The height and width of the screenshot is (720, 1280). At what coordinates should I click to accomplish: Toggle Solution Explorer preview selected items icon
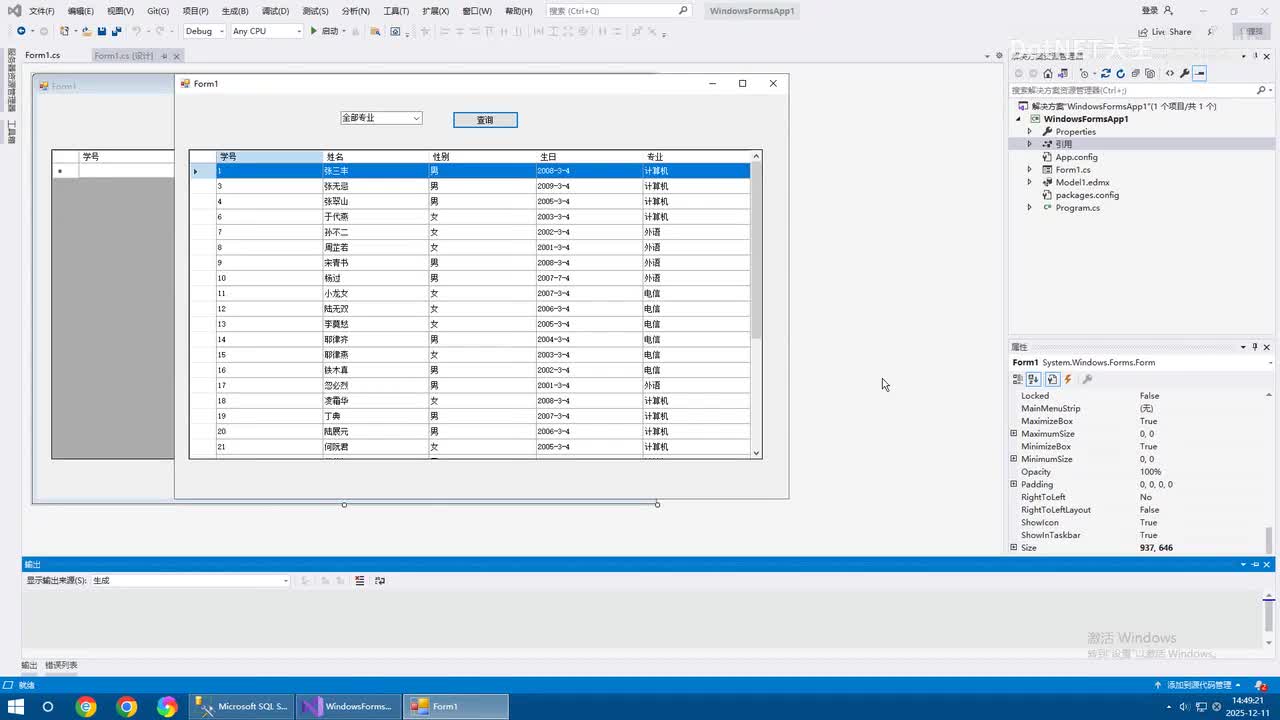1200,73
